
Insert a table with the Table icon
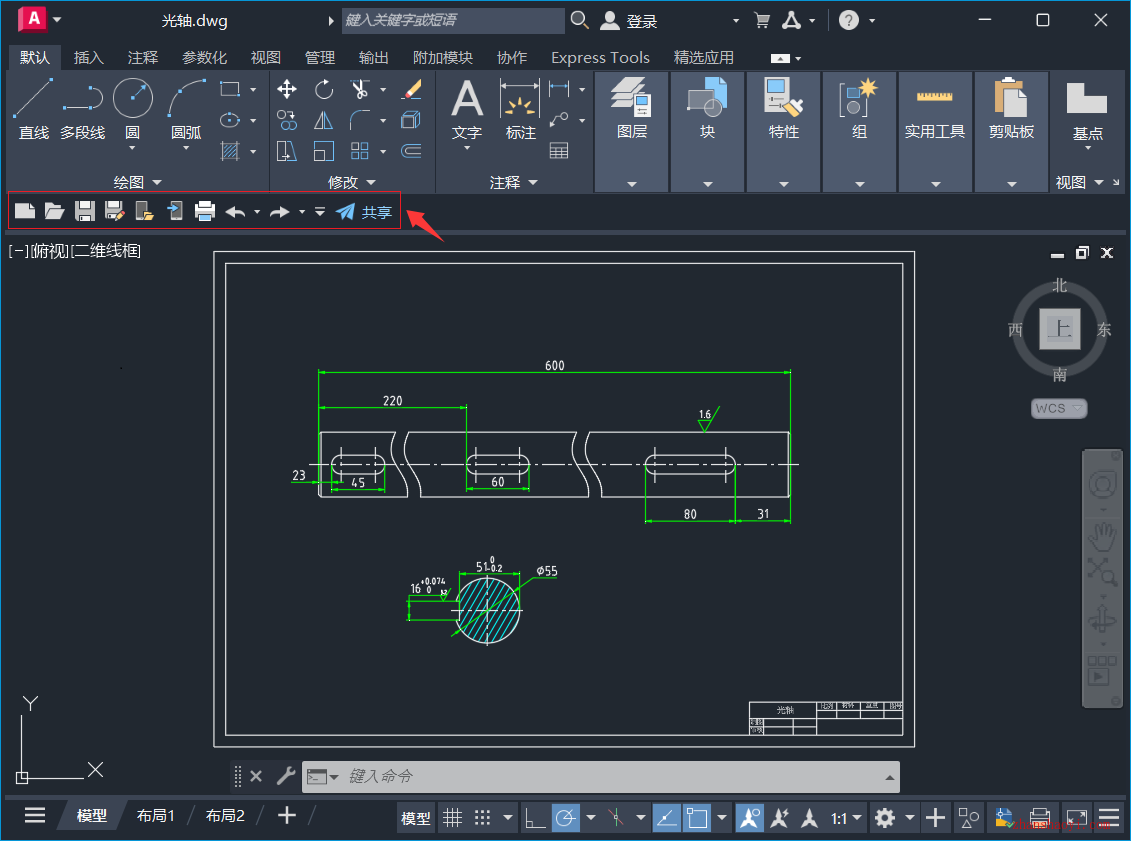pyautogui.click(x=559, y=151)
